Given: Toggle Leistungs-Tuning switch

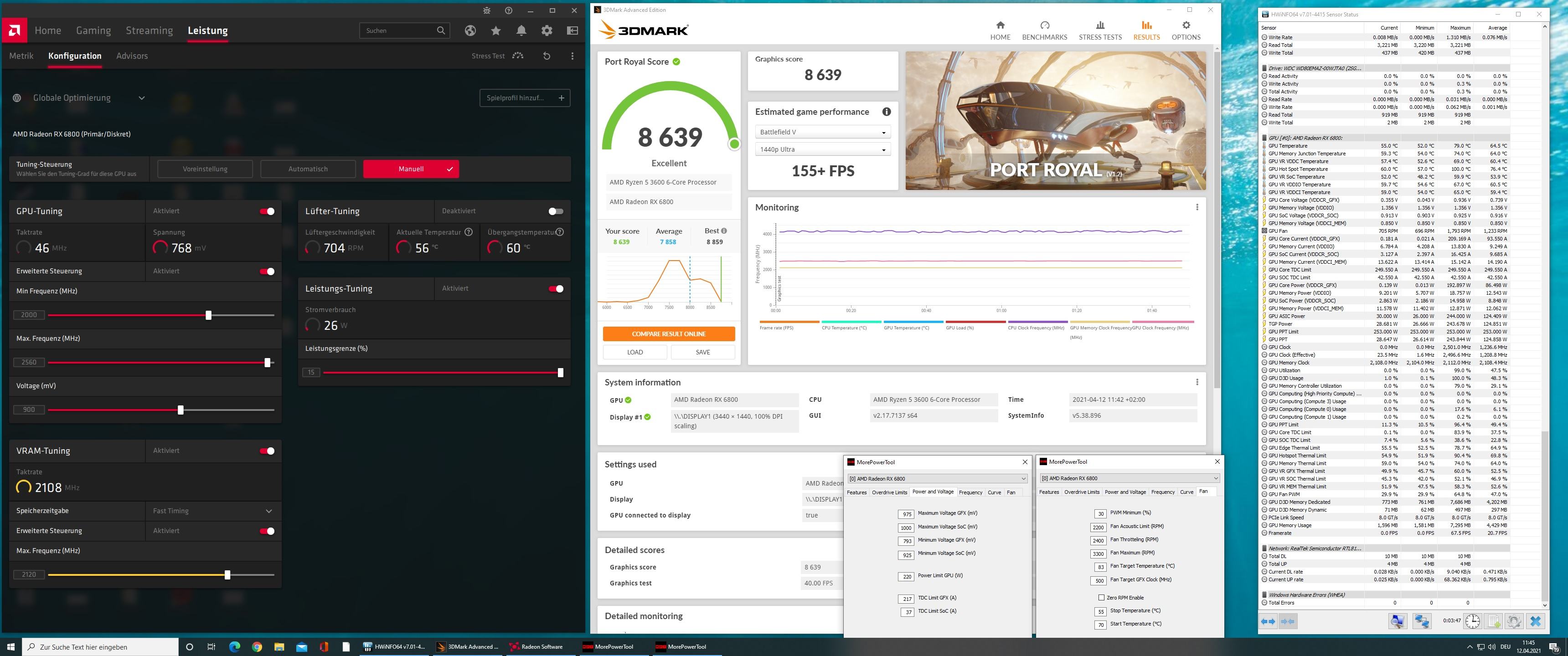Looking at the screenshot, I should tap(556, 288).
